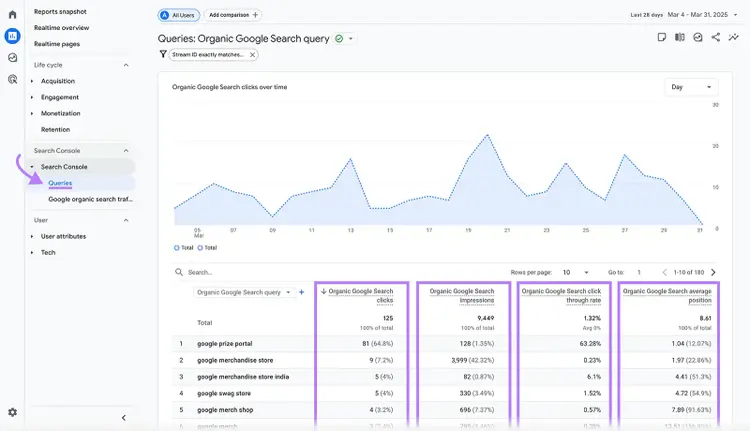The image size is (750, 431).
Task: Expand the Acquisition menu item
Action: click(58, 81)
